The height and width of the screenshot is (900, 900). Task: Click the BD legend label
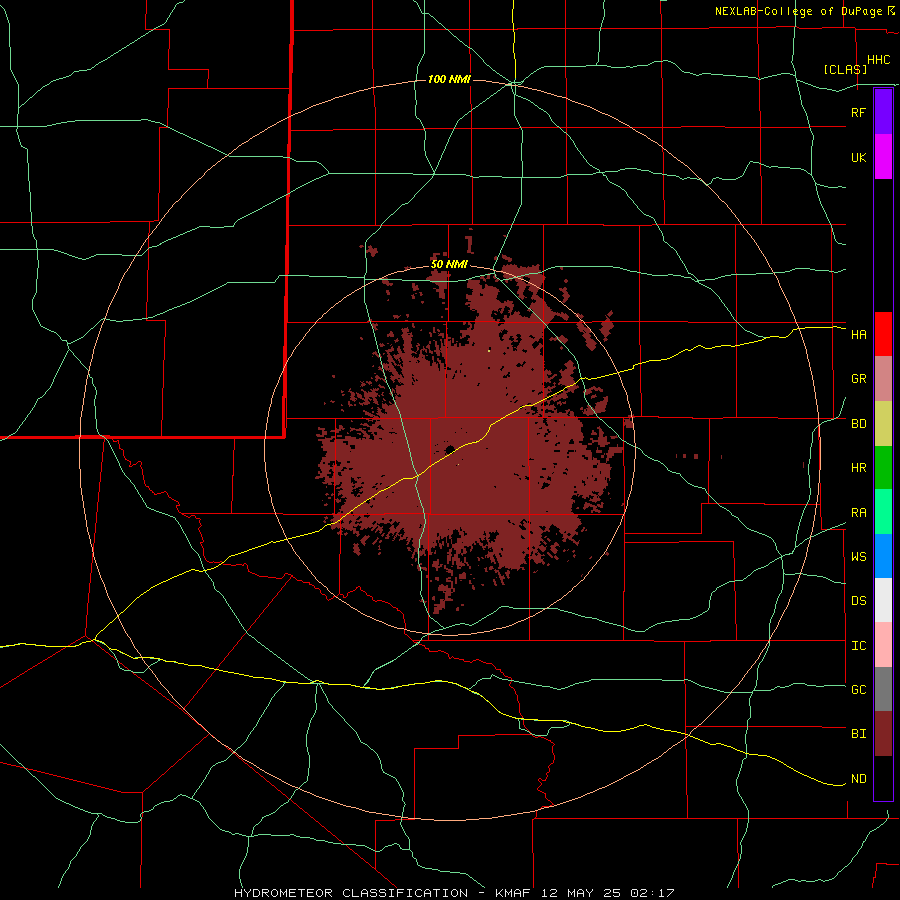pyautogui.click(x=858, y=424)
